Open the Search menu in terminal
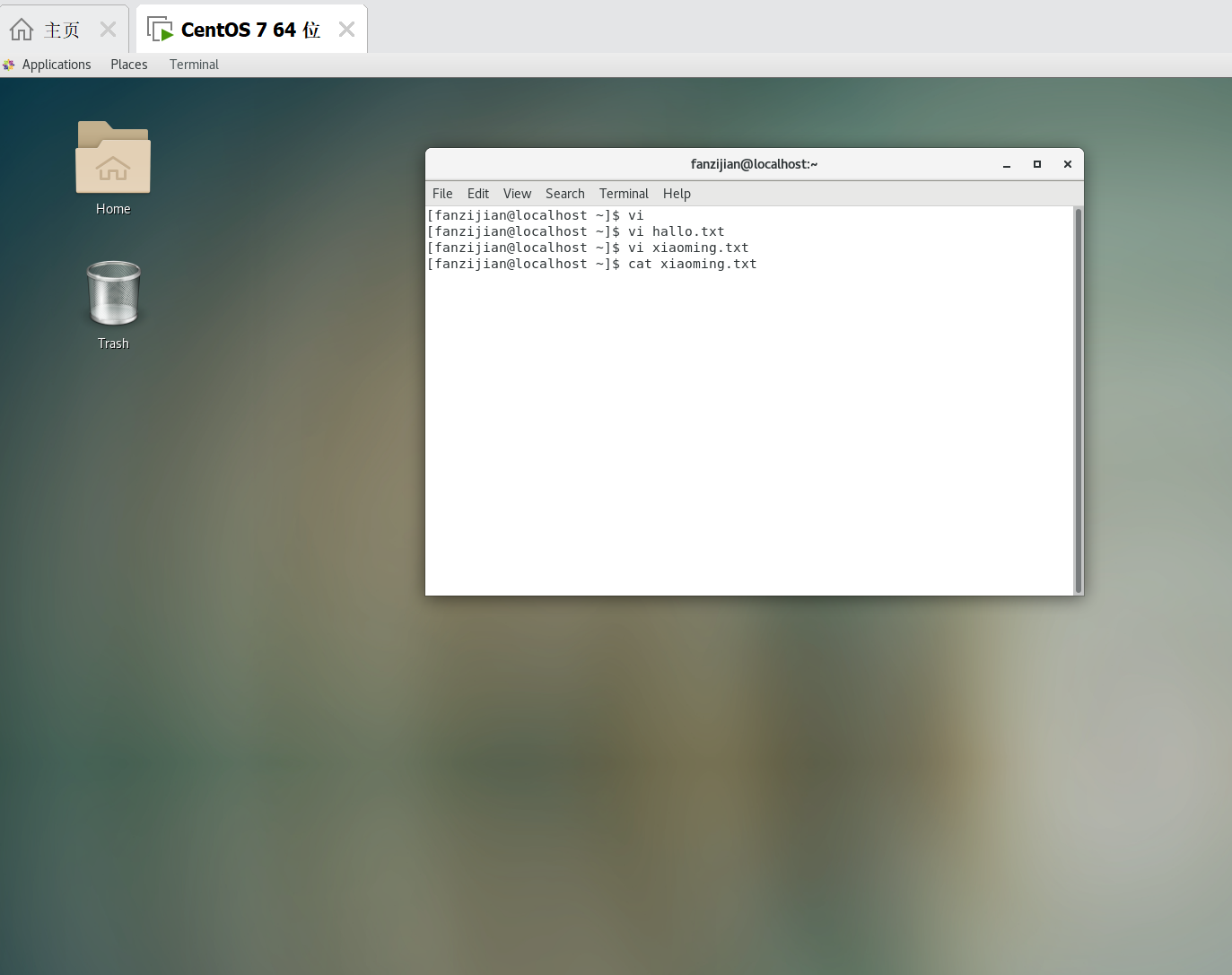This screenshot has width=1232, height=975. pyautogui.click(x=565, y=194)
